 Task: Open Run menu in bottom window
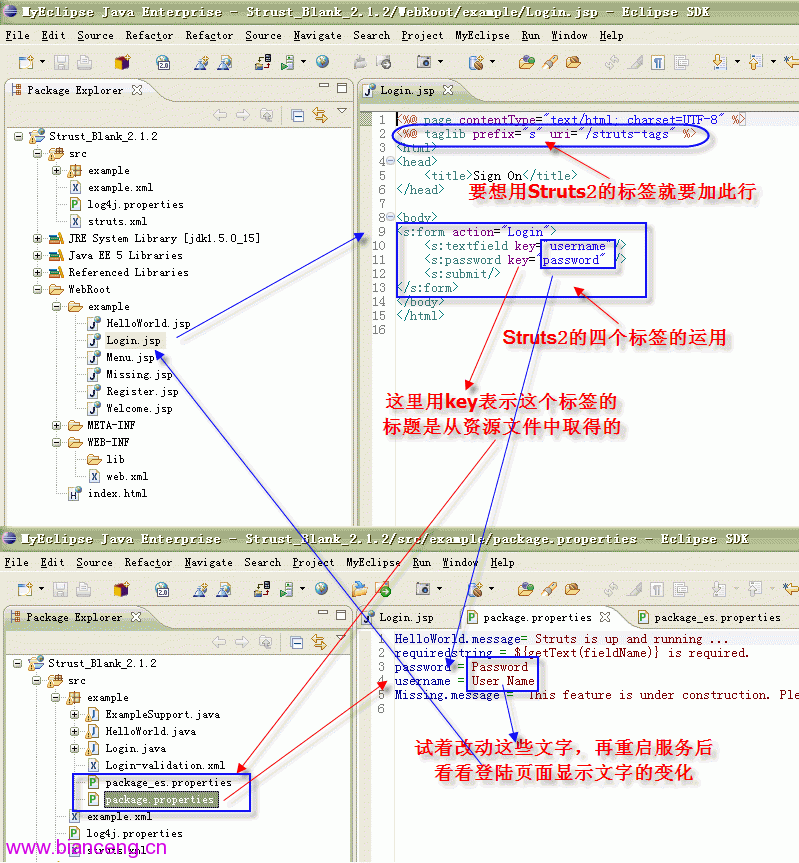click(x=422, y=562)
